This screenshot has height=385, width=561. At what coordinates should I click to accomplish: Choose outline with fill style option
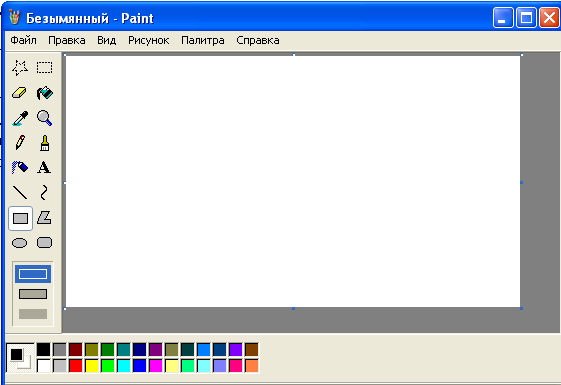tap(33, 294)
